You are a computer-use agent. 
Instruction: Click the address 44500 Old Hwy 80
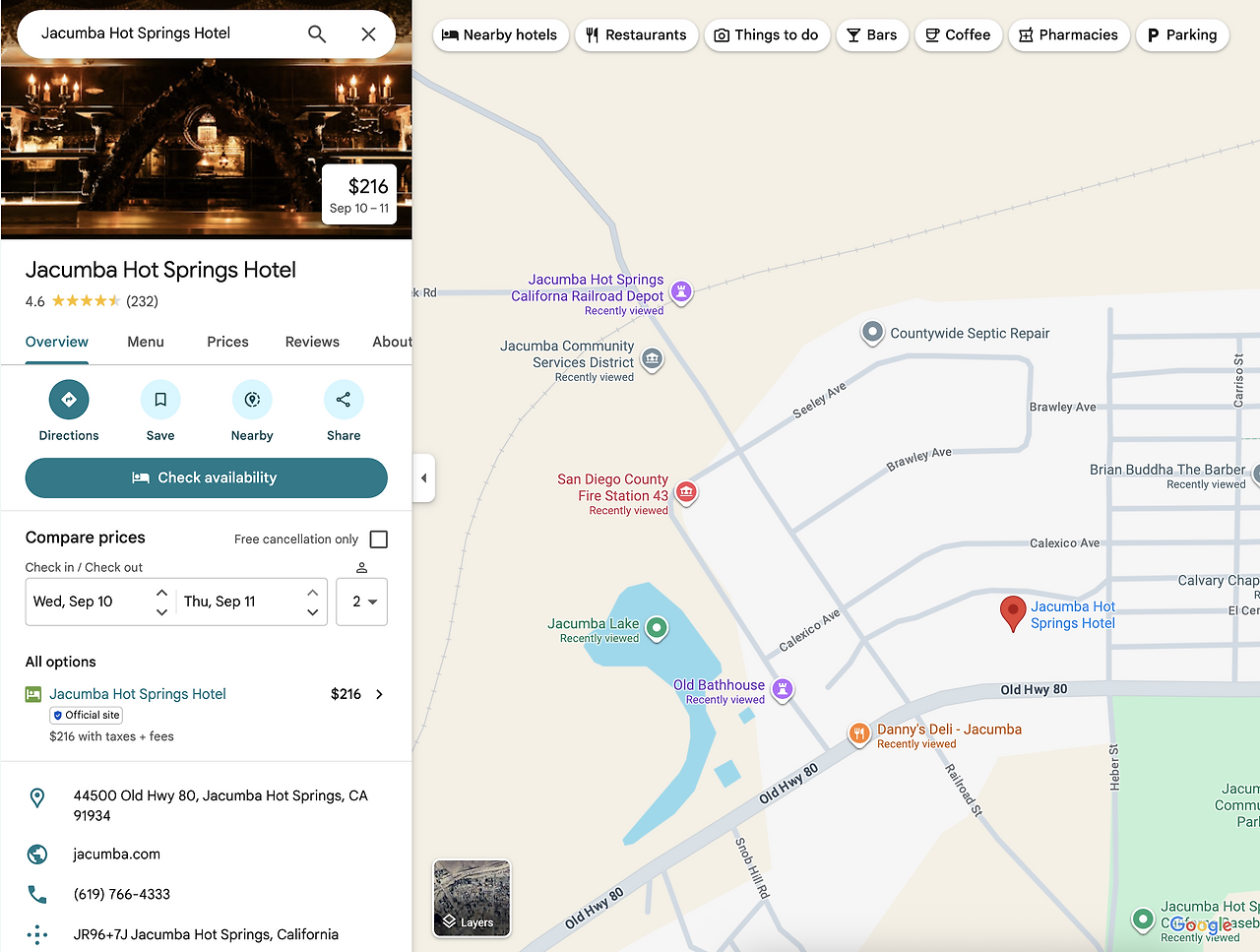point(220,805)
